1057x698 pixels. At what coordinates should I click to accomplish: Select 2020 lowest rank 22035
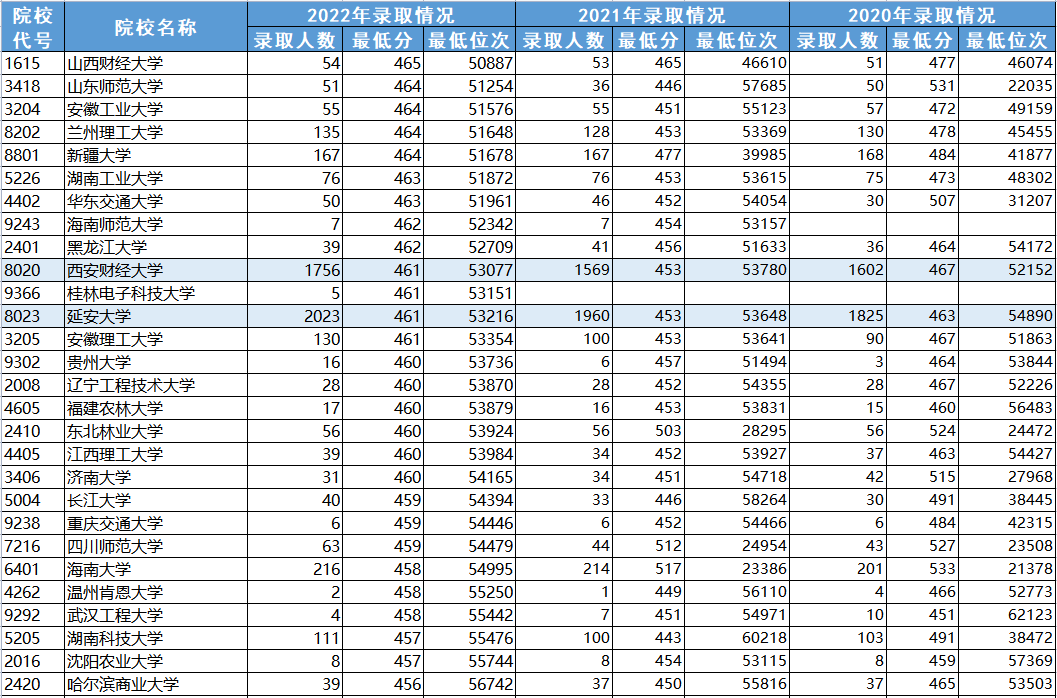[1008, 86]
